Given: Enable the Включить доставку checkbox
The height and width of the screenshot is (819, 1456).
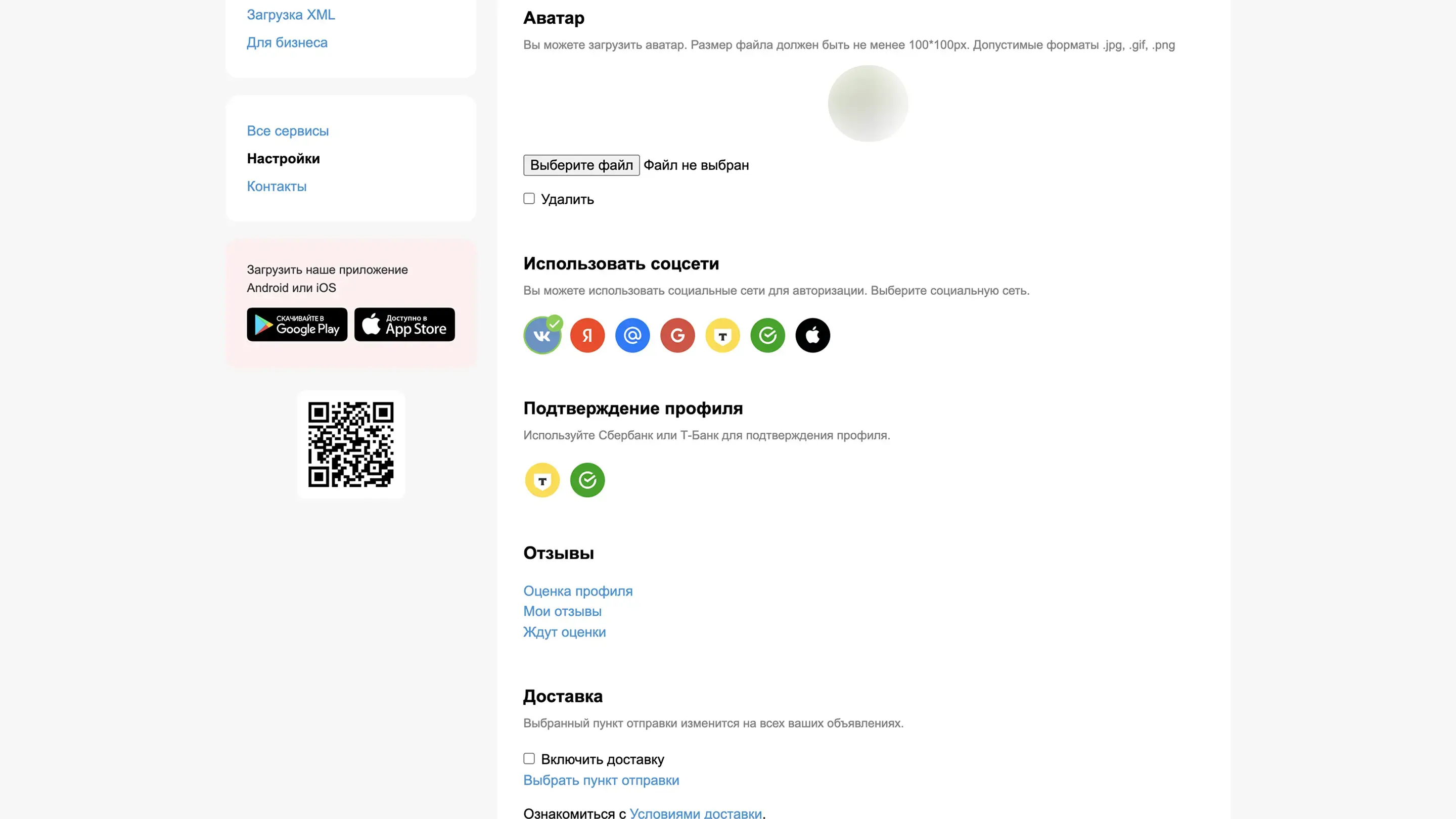Looking at the screenshot, I should tap(529, 758).
